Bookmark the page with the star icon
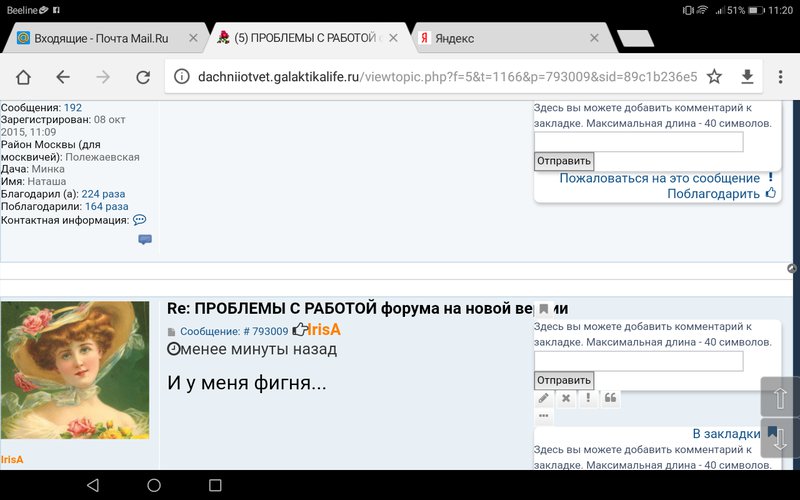Viewport: 800px width, 500px height. click(714, 77)
